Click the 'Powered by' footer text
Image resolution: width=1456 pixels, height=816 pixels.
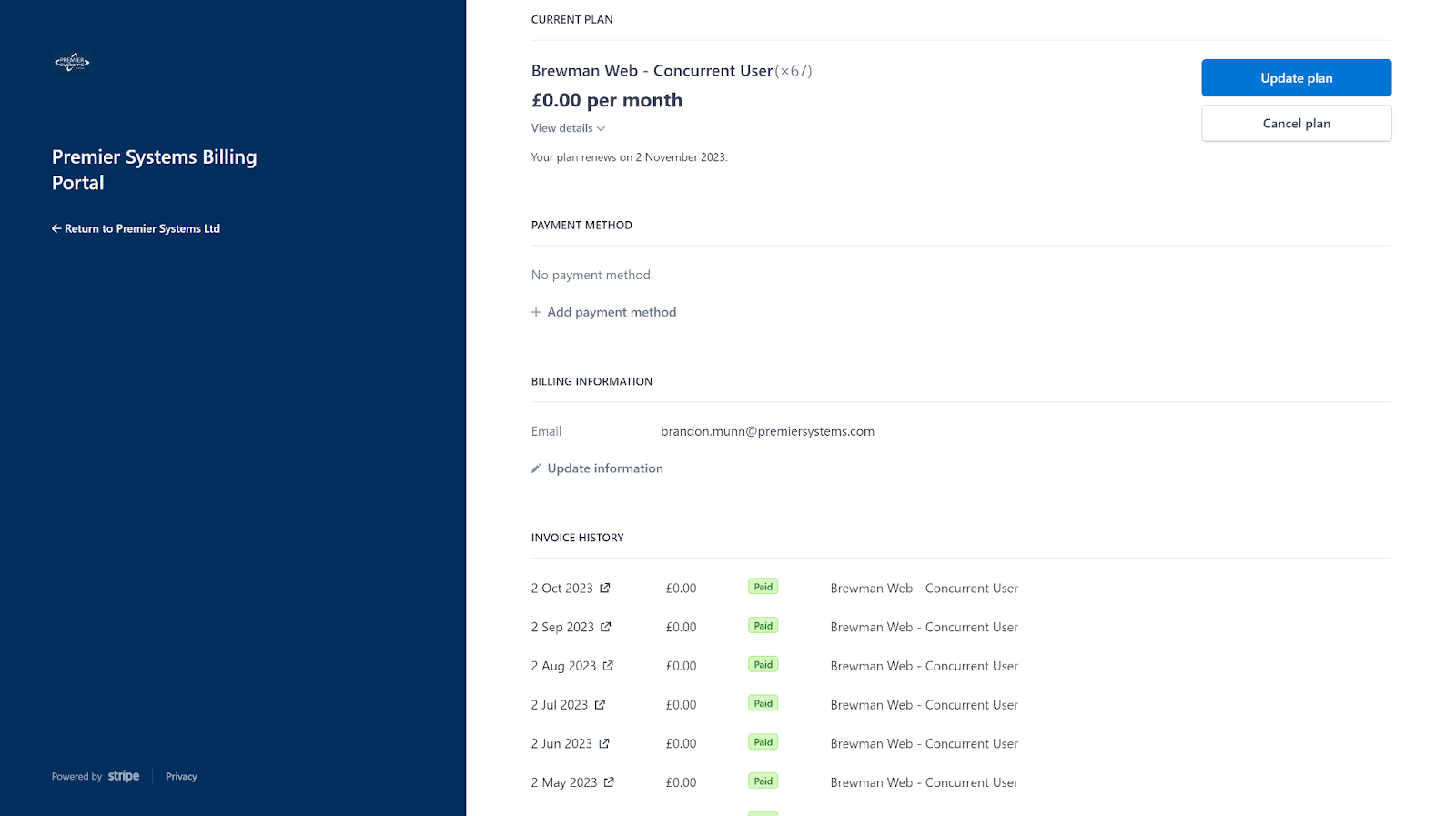[76, 776]
